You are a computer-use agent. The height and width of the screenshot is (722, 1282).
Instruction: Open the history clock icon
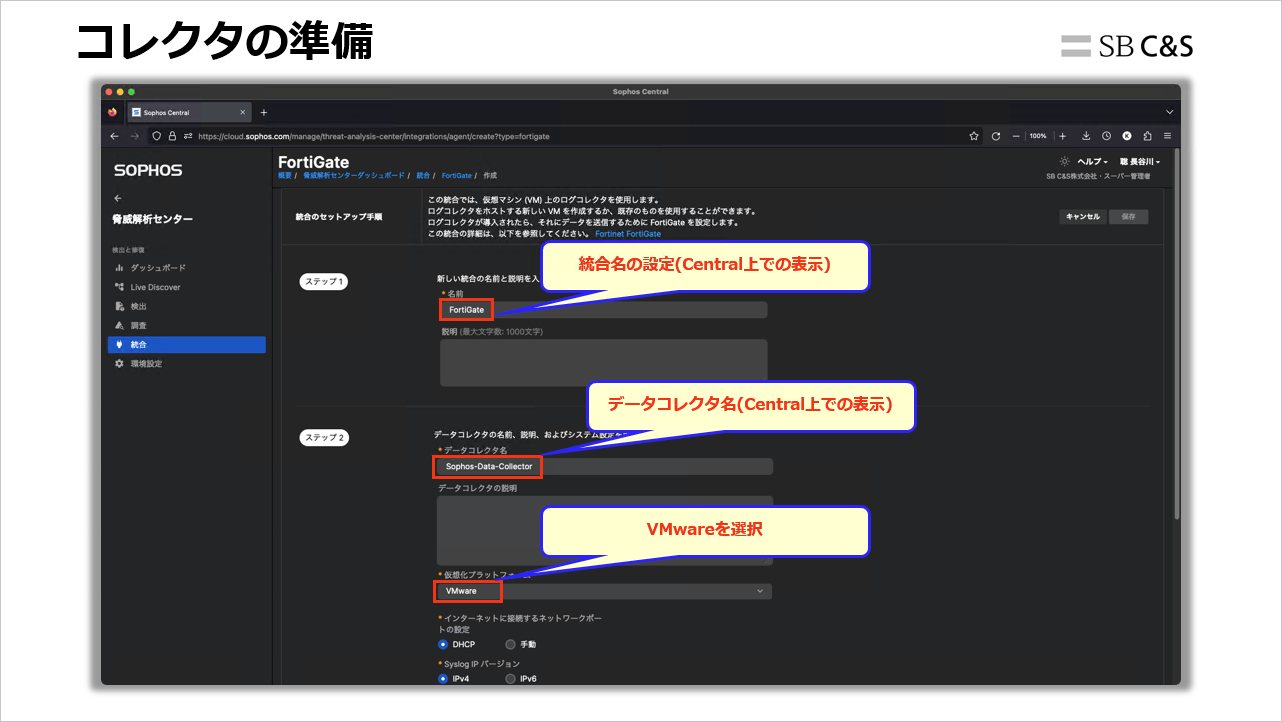(1107, 136)
